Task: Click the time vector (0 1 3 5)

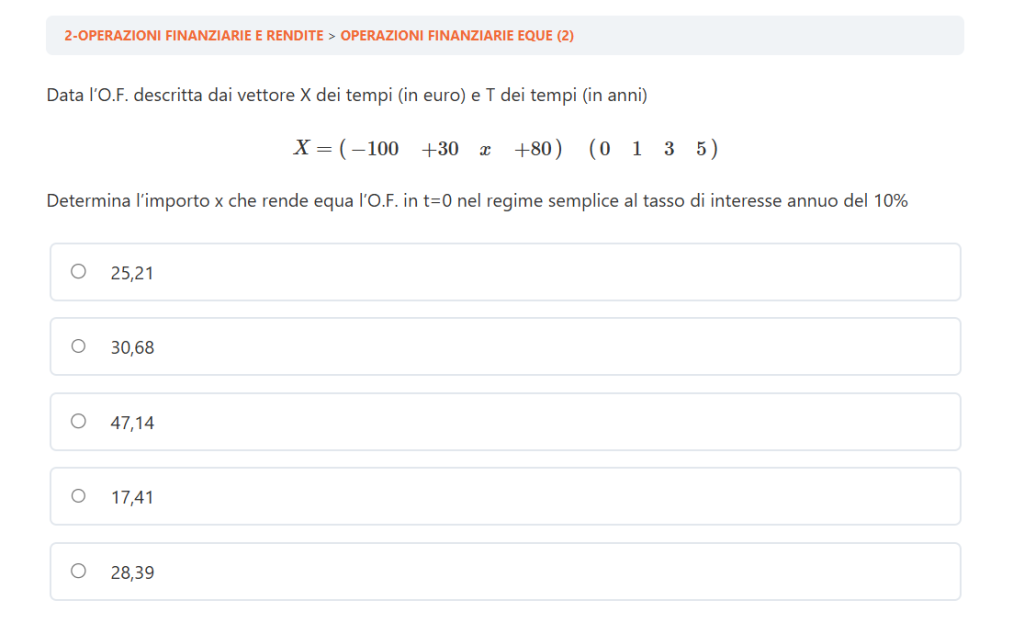Action: click(653, 149)
